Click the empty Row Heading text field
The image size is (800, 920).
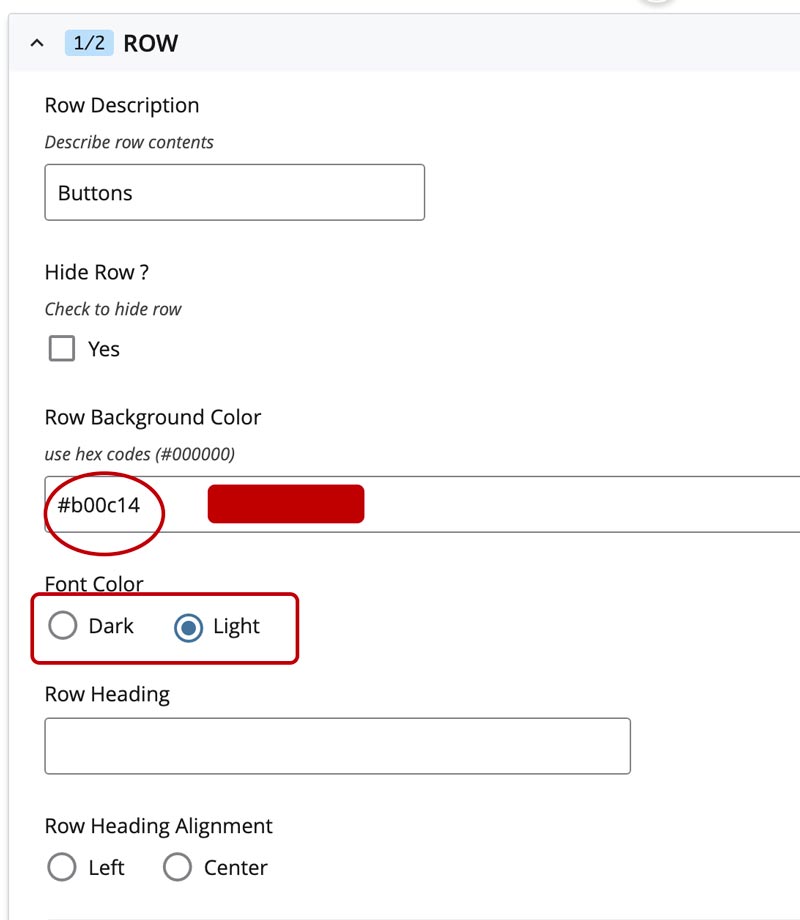point(336,745)
